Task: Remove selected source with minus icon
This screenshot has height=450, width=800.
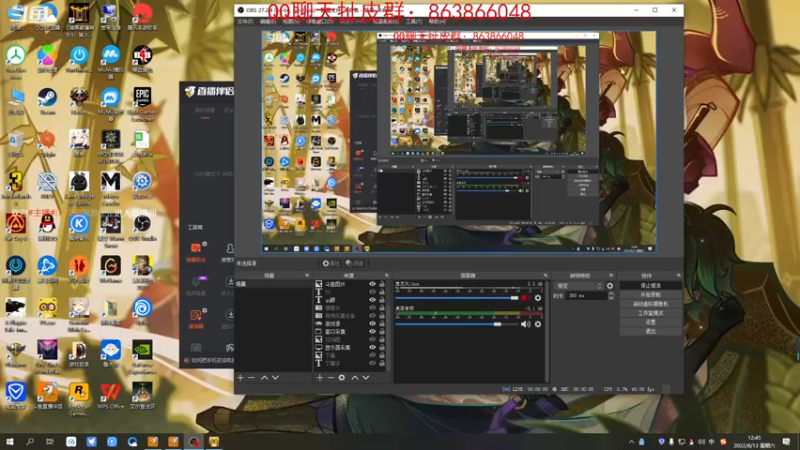Action: coord(330,378)
